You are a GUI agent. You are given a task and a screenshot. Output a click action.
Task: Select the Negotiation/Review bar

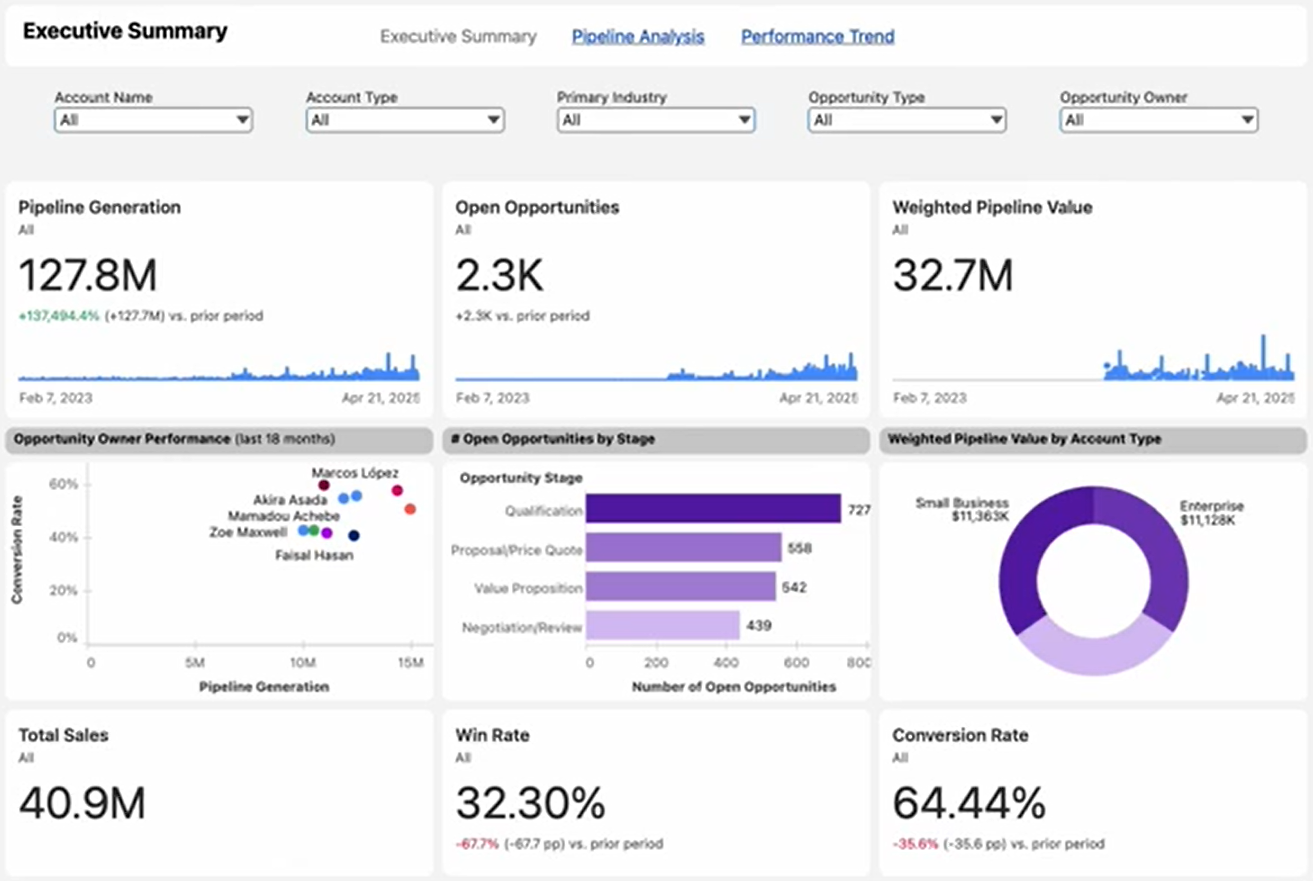click(662, 626)
